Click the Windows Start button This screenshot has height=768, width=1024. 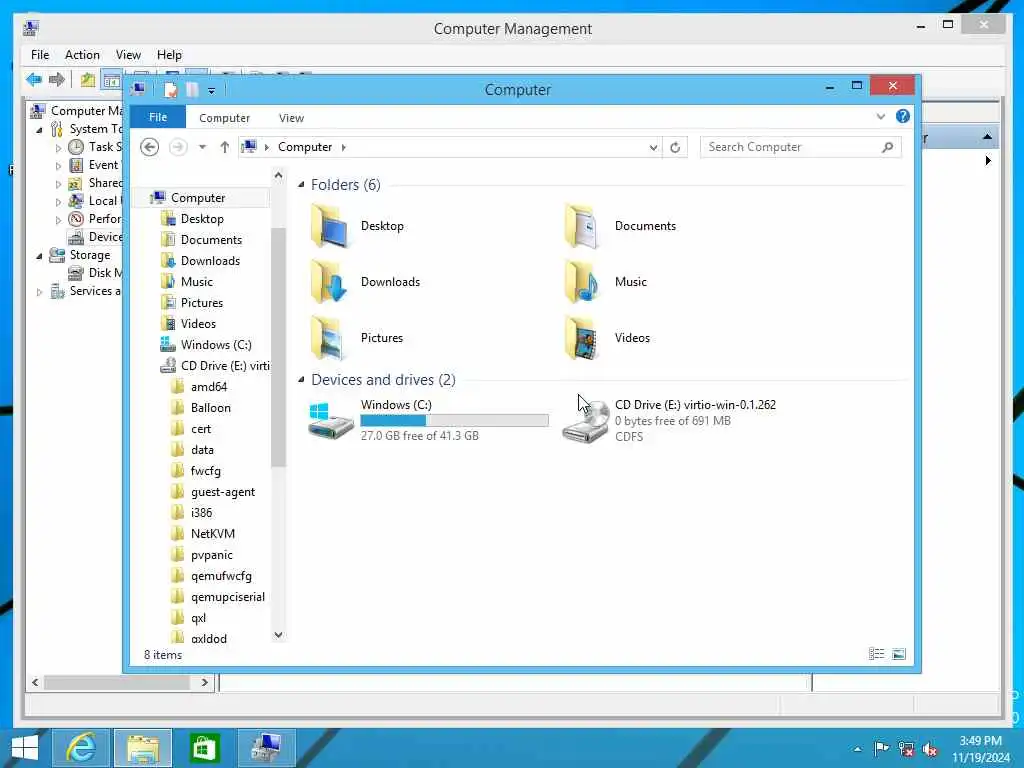click(25, 748)
